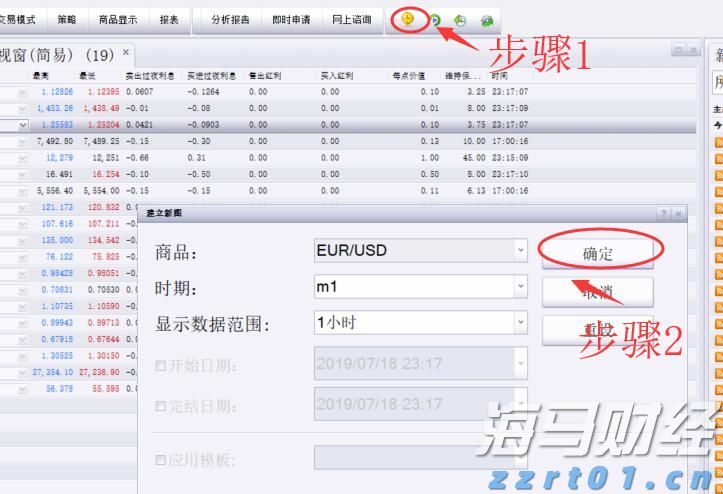Enable the 应用模板 checkbox
The image size is (723, 494).
click(160, 460)
